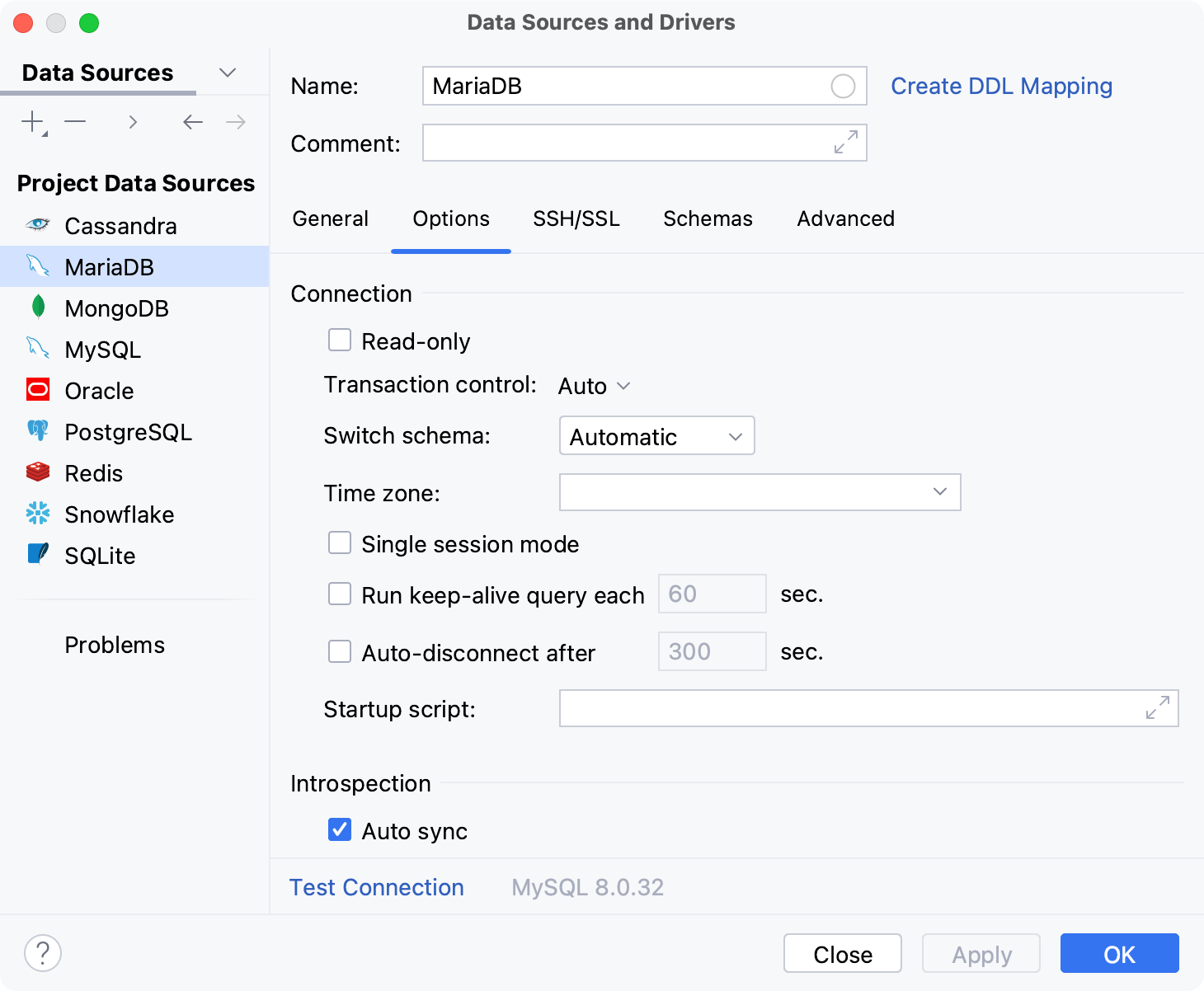Expand the Time zone dropdown
Viewport: 1204px width, 991px height.
[x=939, y=492]
